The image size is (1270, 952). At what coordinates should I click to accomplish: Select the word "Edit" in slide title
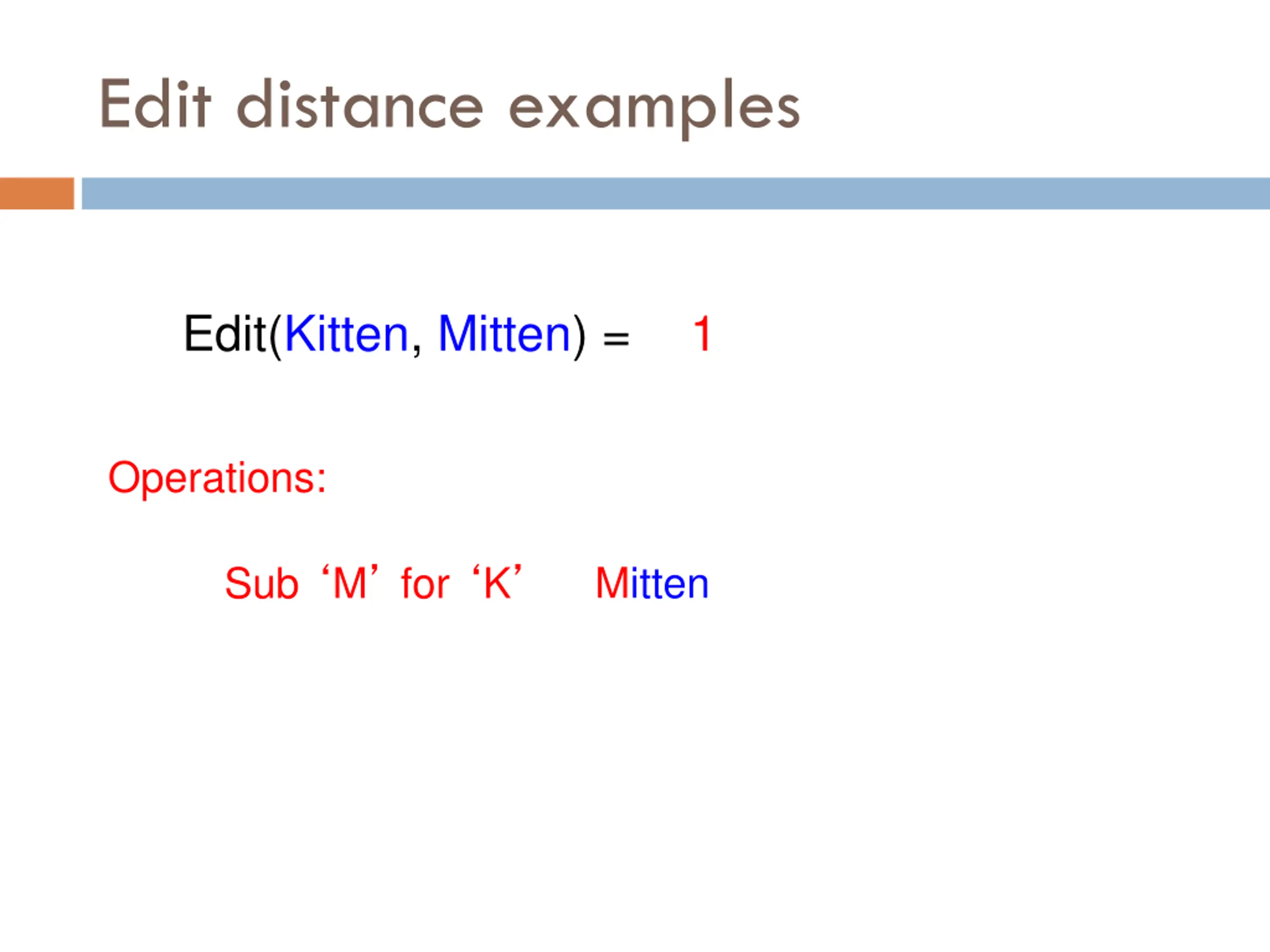156,105
